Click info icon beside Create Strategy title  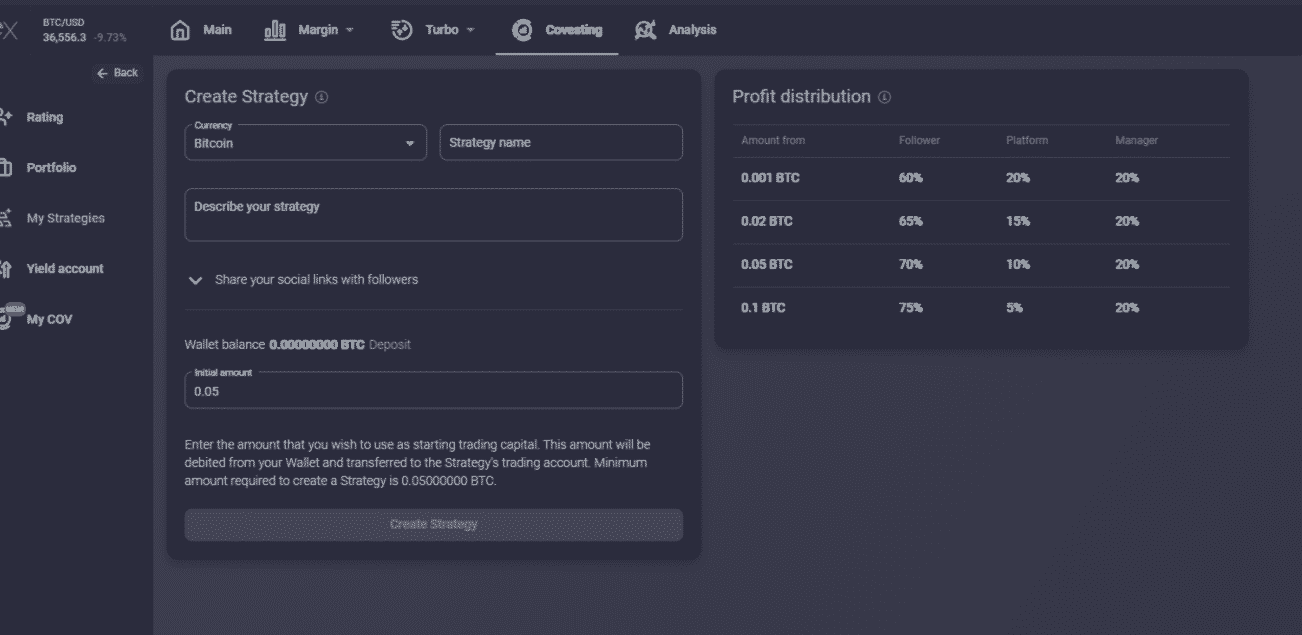pos(321,98)
